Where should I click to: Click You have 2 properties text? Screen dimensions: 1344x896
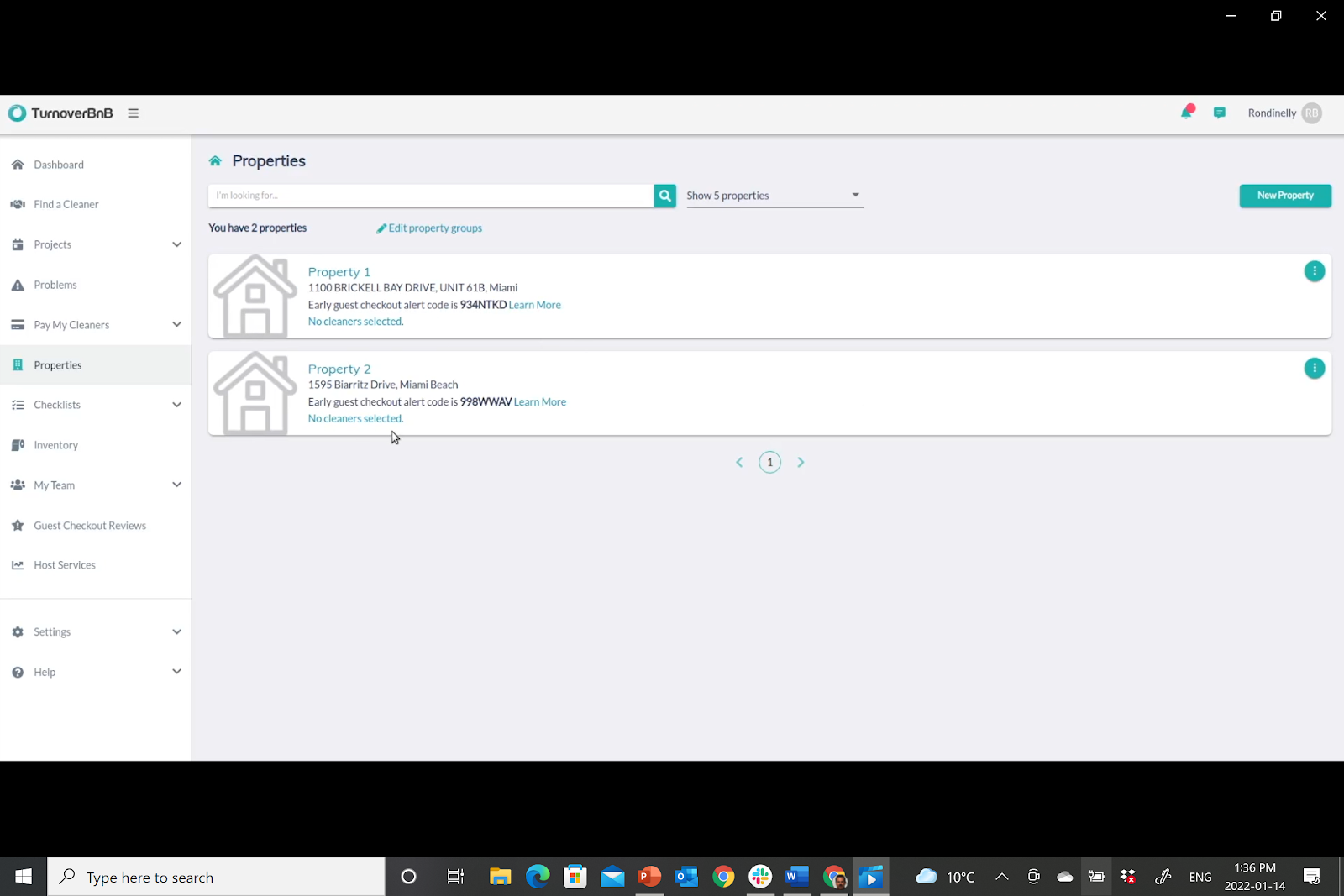(257, 228)
